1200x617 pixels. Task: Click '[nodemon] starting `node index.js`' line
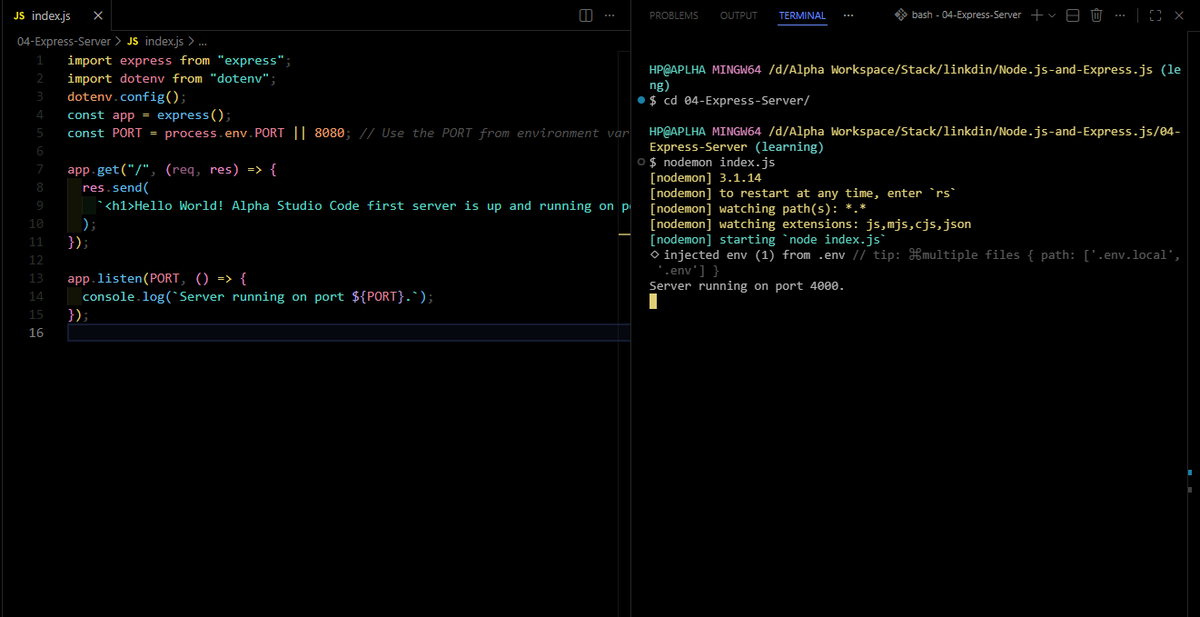pos(768,239)
